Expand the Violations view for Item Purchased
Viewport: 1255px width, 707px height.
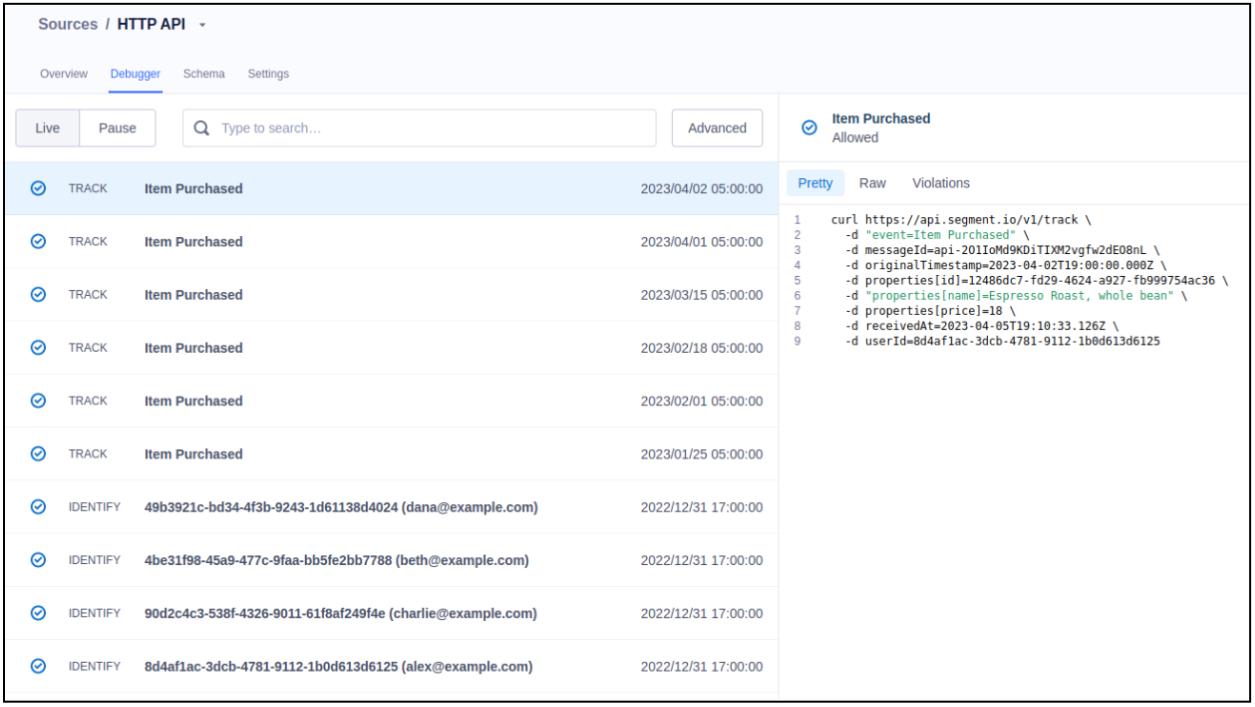point(940,183)
